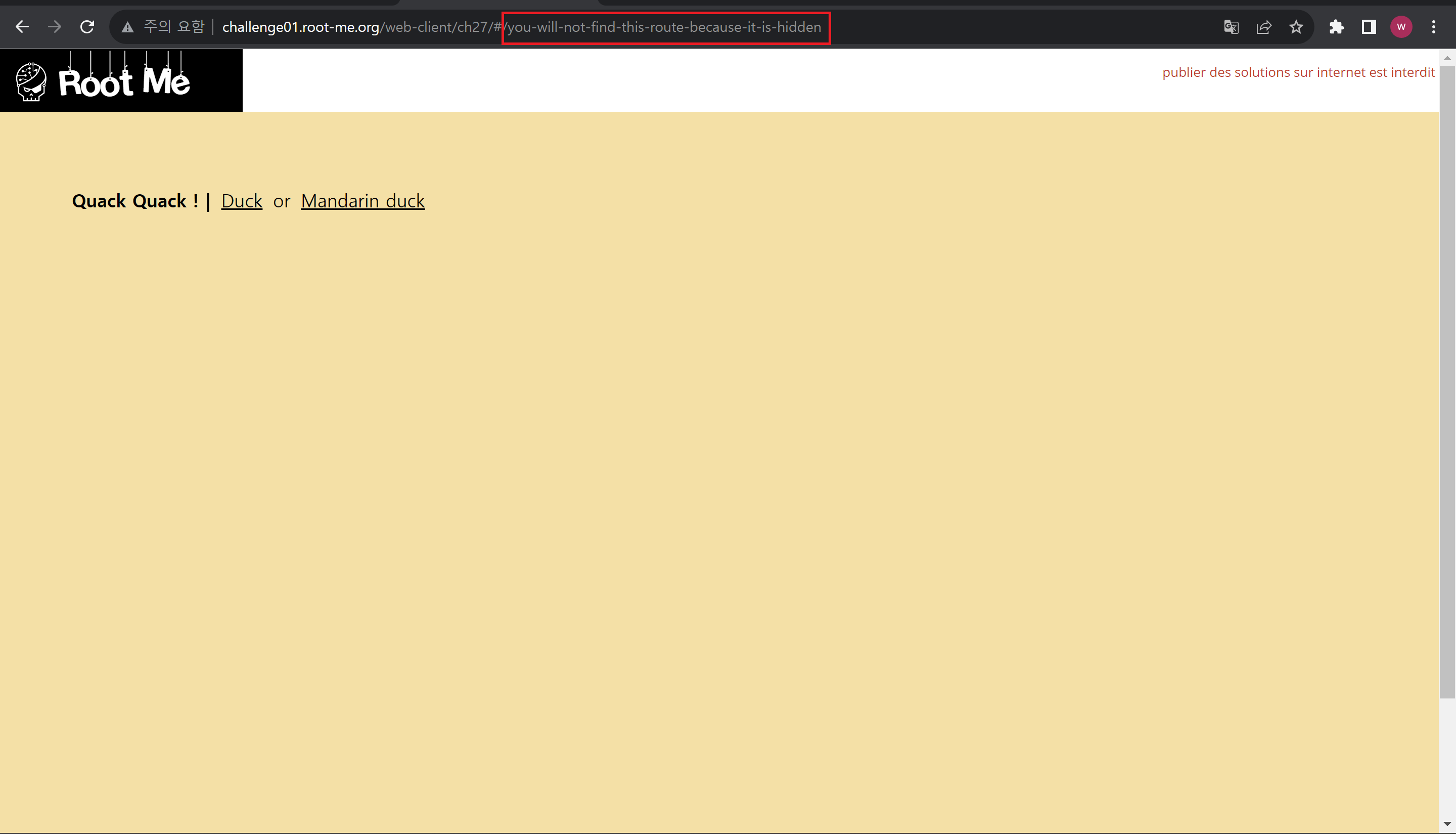
Task: Open the Mandarin duck link
Action: point(362,201)
